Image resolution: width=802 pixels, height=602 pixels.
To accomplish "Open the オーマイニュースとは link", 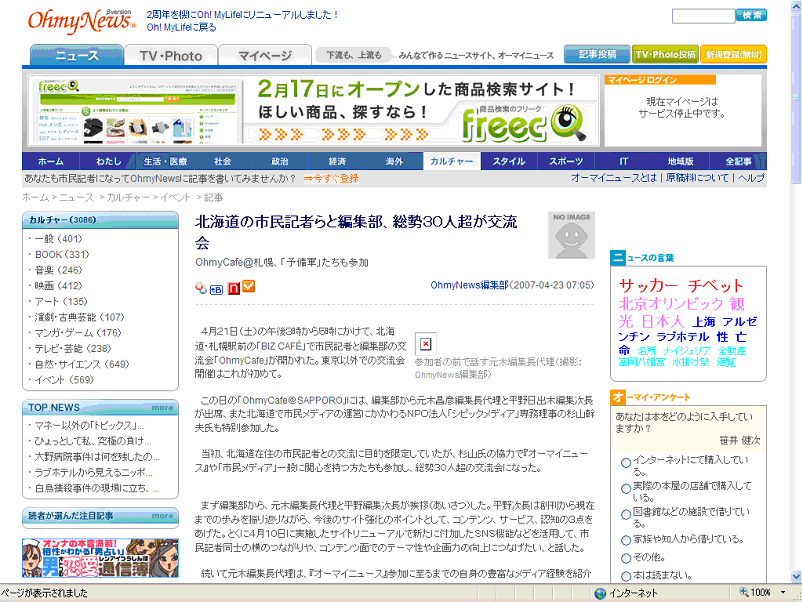I will tap(614, 178).
